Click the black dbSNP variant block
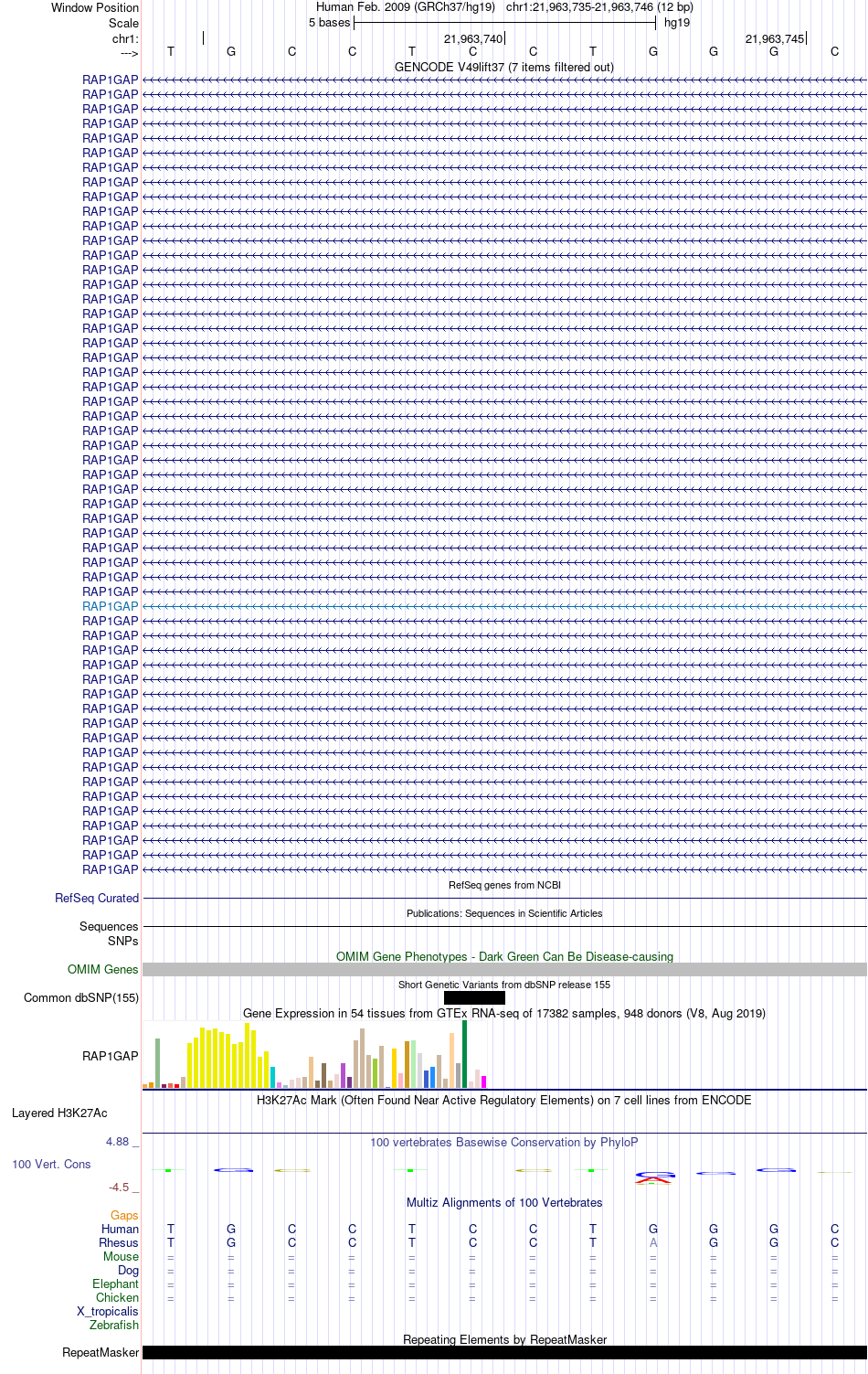 pyautogui.click(x=474, y=997)
